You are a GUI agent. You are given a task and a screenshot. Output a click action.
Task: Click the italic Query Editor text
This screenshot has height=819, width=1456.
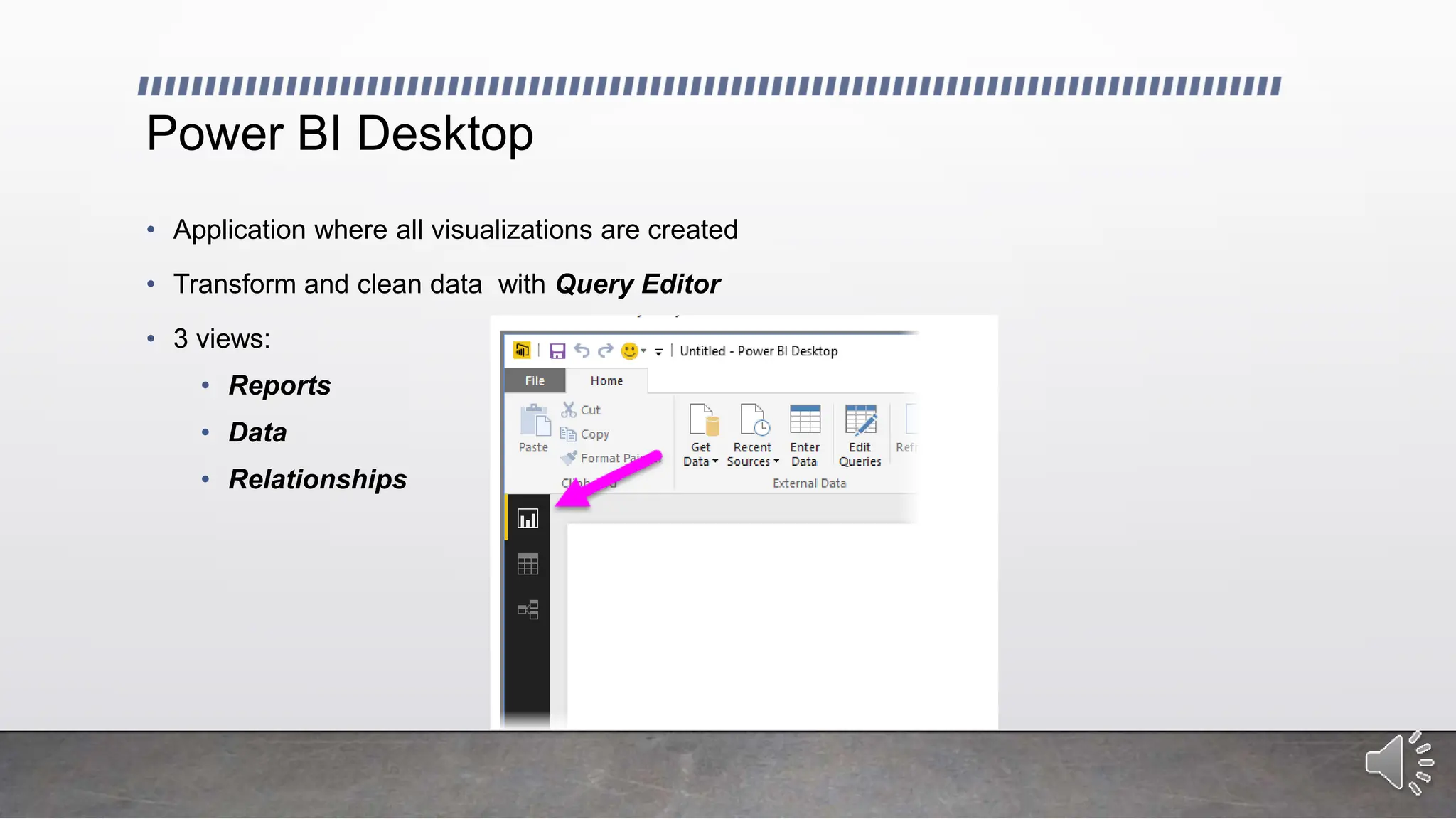click(x=638, y=284)
